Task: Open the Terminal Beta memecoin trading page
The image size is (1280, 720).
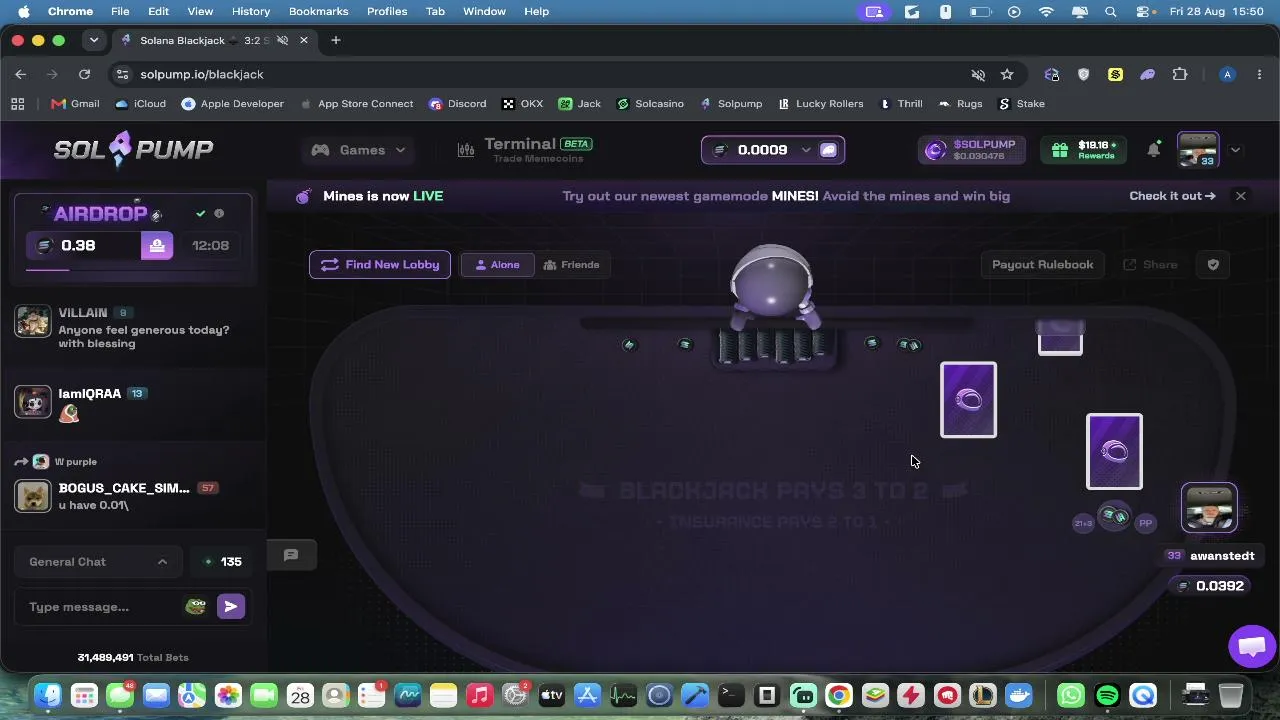Action: click(x=526, y=150)
